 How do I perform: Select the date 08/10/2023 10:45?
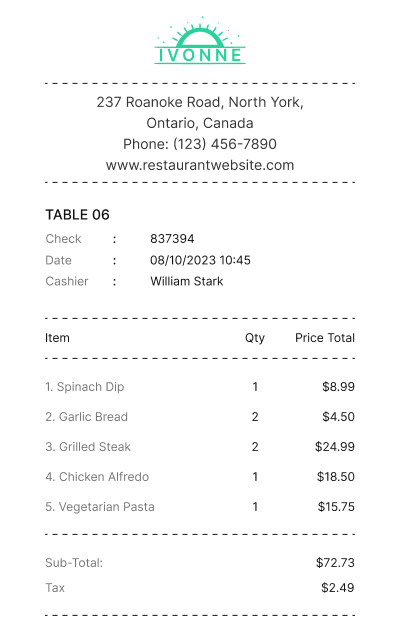point(200,260)
